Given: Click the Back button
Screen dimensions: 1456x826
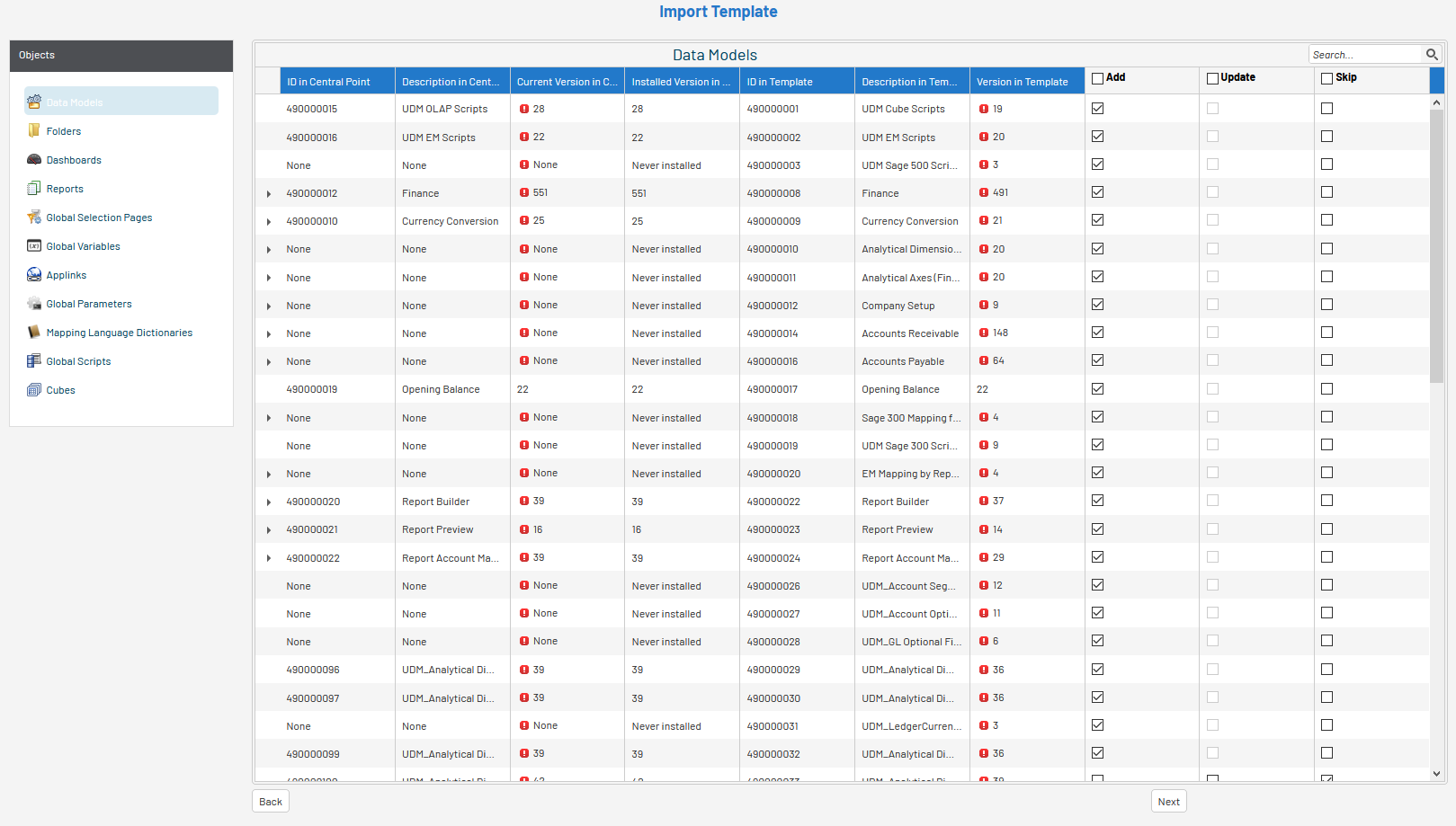Looking at the screenshot, I should [x=271, y=802].
